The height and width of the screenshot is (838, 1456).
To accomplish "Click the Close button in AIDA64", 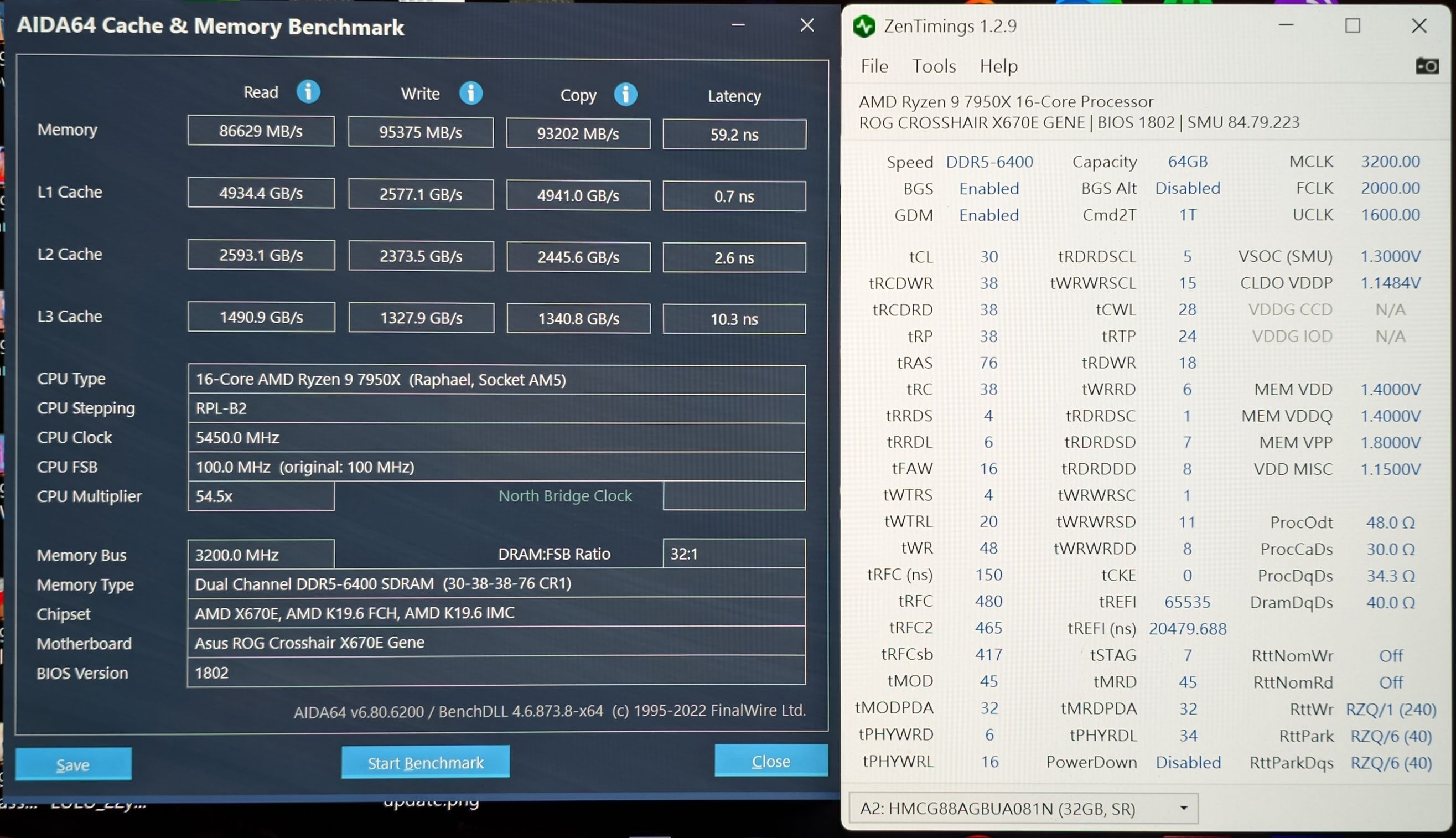I will (771, 761).
